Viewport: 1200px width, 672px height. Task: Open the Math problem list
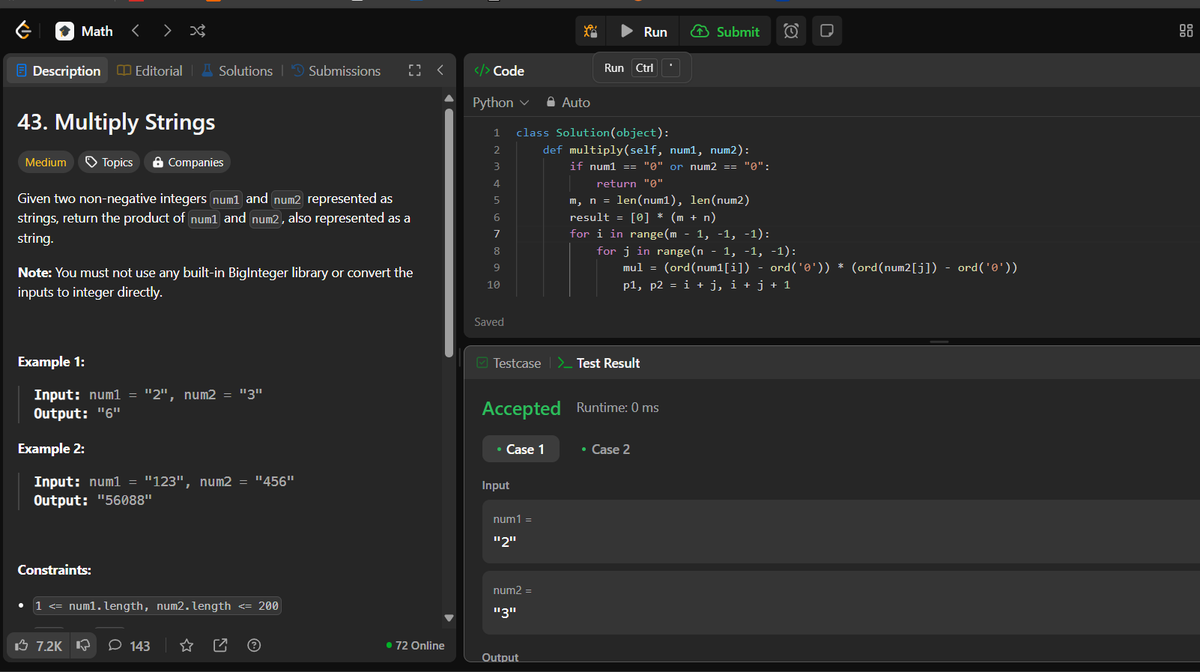coord(85,31)
